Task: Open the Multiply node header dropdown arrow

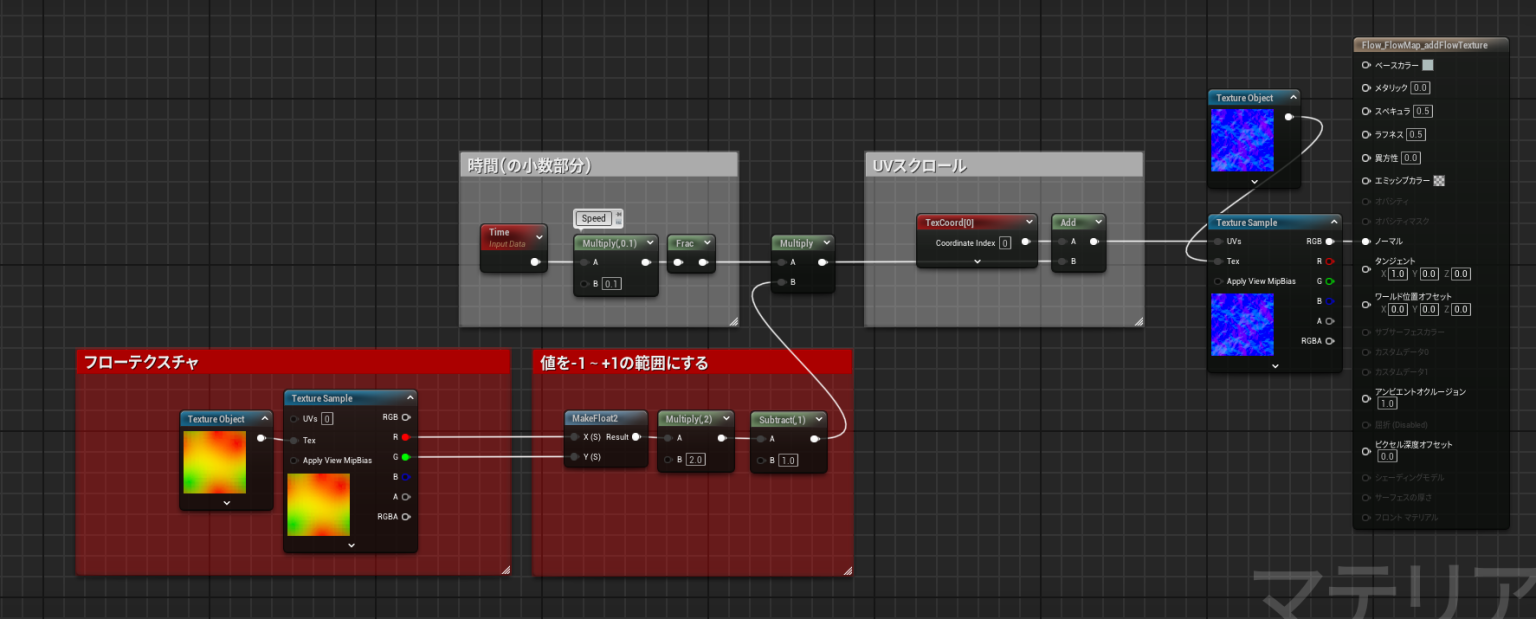Action: pyautogui.click(x=827, y=243)
